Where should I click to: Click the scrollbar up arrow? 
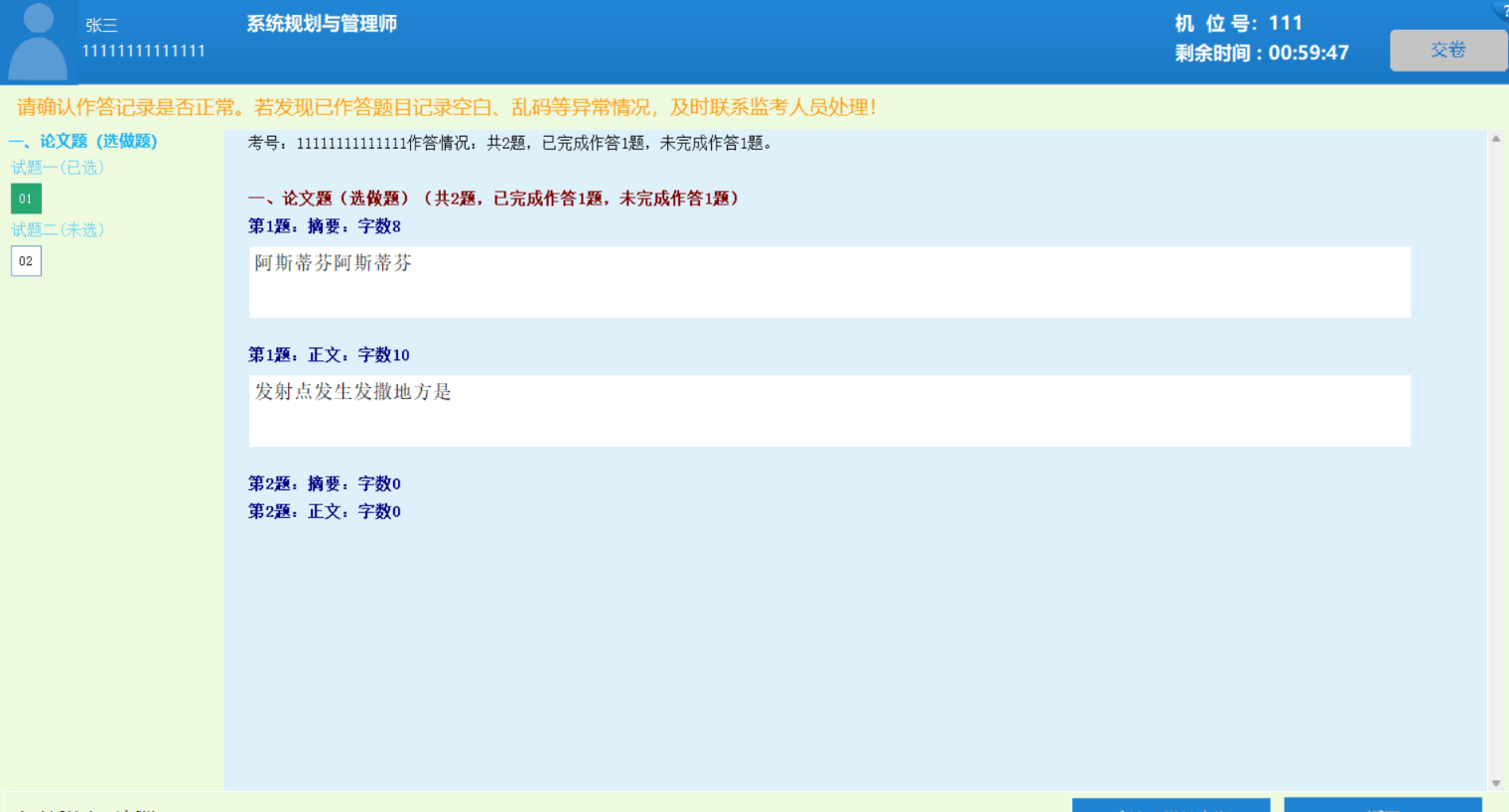[x=1496, y=139]
